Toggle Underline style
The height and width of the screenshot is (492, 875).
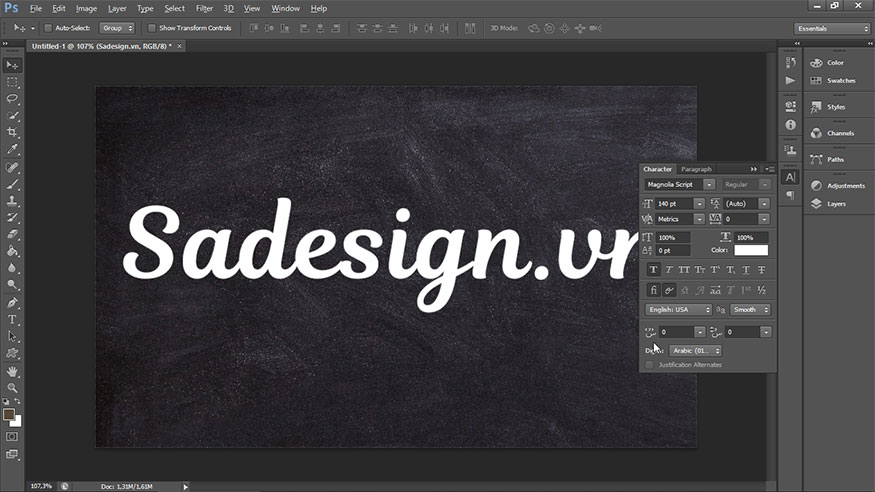tap(746, 270)
